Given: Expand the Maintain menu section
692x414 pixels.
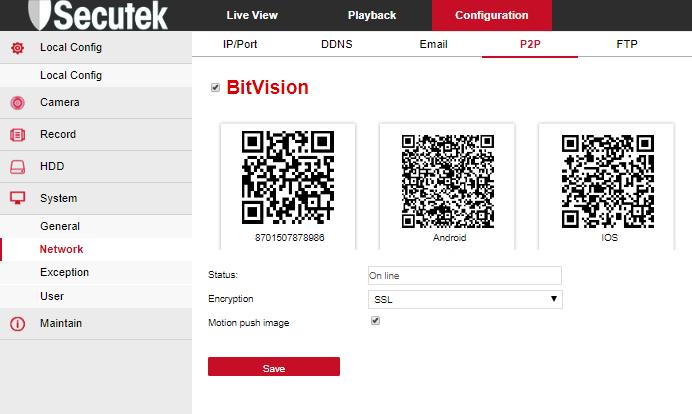Looking at the screenshot, I should 96,324.
